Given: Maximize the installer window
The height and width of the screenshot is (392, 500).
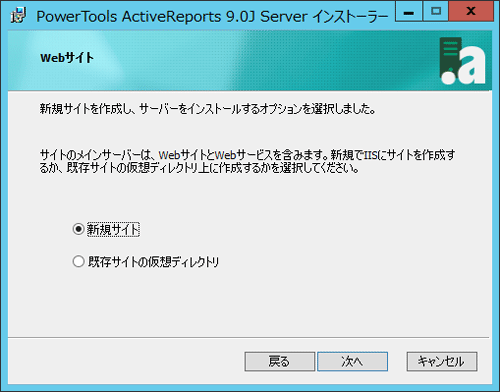Looking at the screenshot, I should (x=435, y=12).
